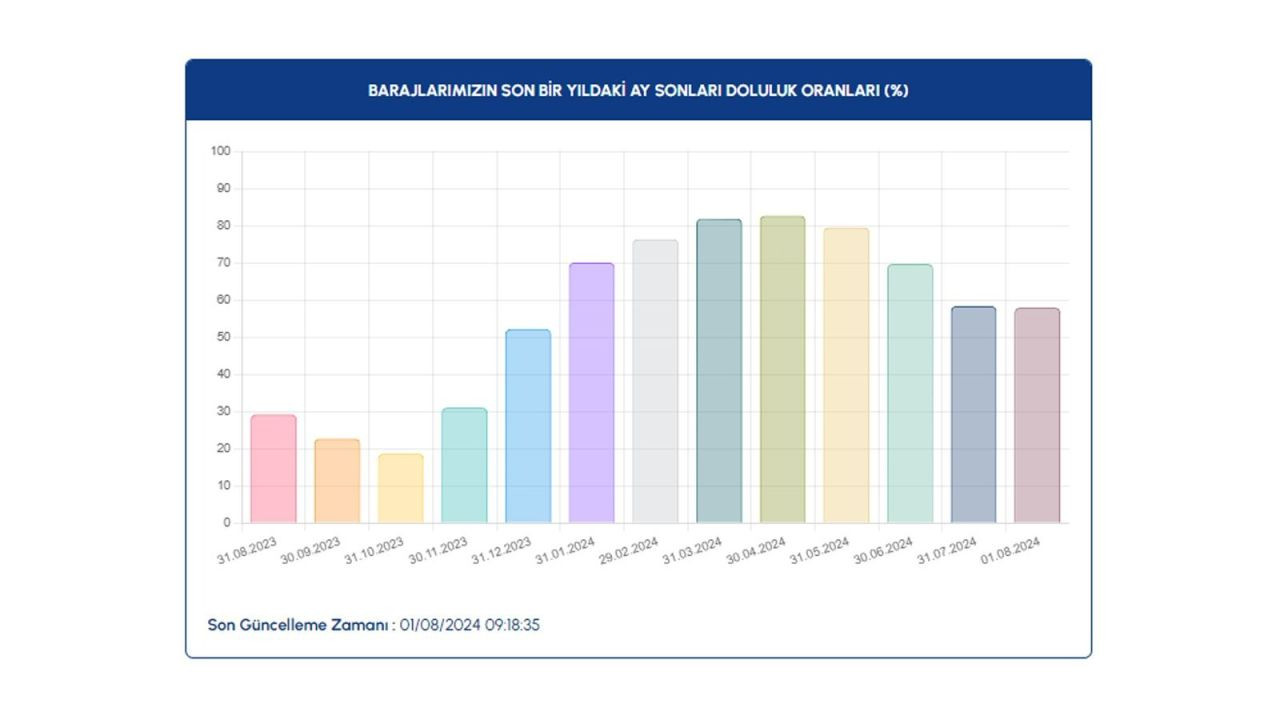This screenshot has width=1280, height=720.
Task: Click the dark teal bar for 31.03.2024
Action: tap(719, 371)
